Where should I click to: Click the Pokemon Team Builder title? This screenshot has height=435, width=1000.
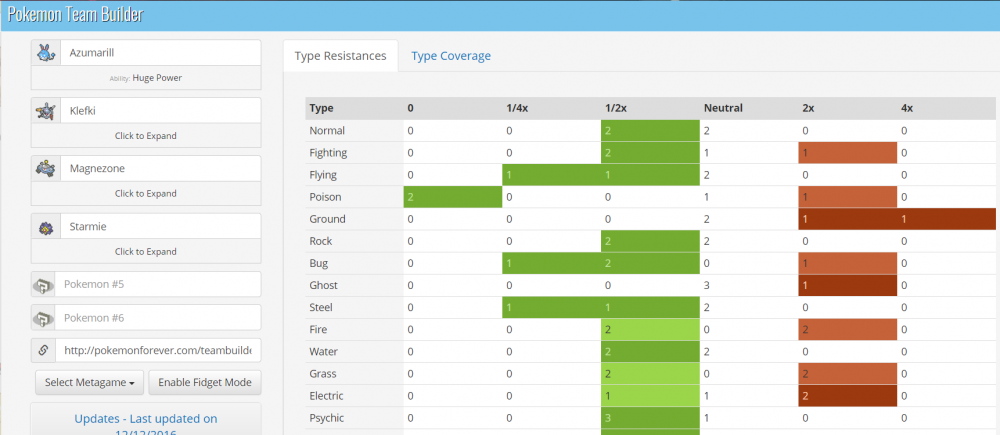[75, 15]
